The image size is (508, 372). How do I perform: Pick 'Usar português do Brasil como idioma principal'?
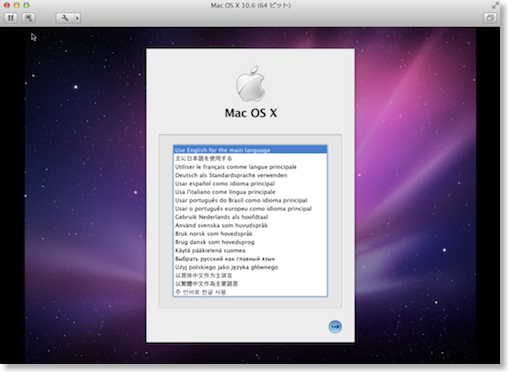pos(250,200)
